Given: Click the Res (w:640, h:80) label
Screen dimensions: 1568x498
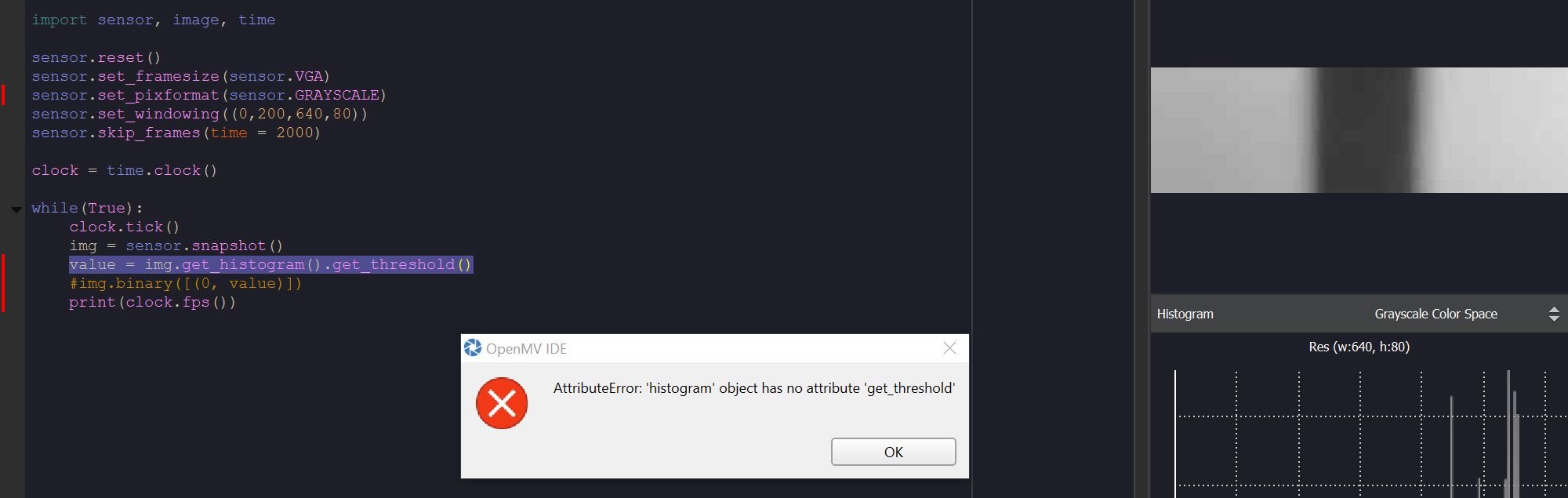Looking at the screenshot, I should pyautogui.click(x=1359, y=347).
